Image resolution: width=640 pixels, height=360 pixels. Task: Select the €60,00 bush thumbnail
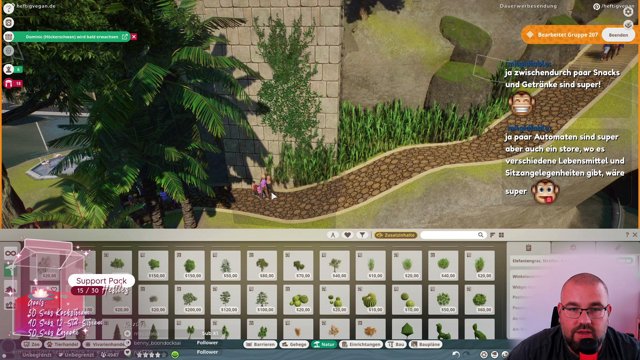point(480,300)
